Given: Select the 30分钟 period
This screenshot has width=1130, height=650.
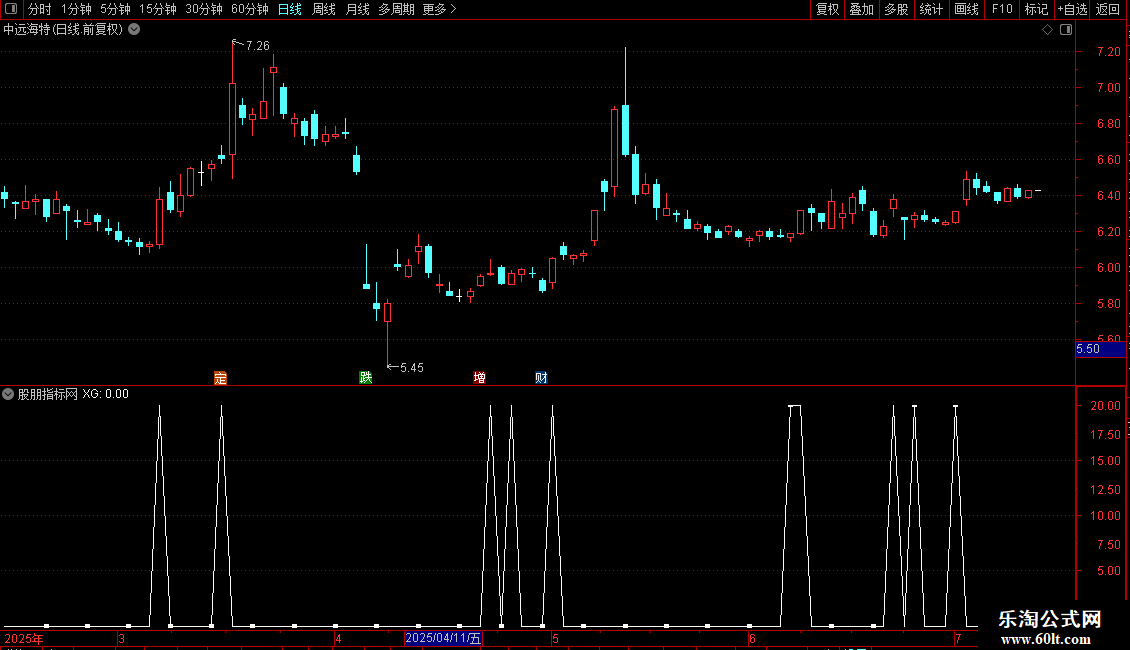Looking at the screenshot, I should coord(204,9).
